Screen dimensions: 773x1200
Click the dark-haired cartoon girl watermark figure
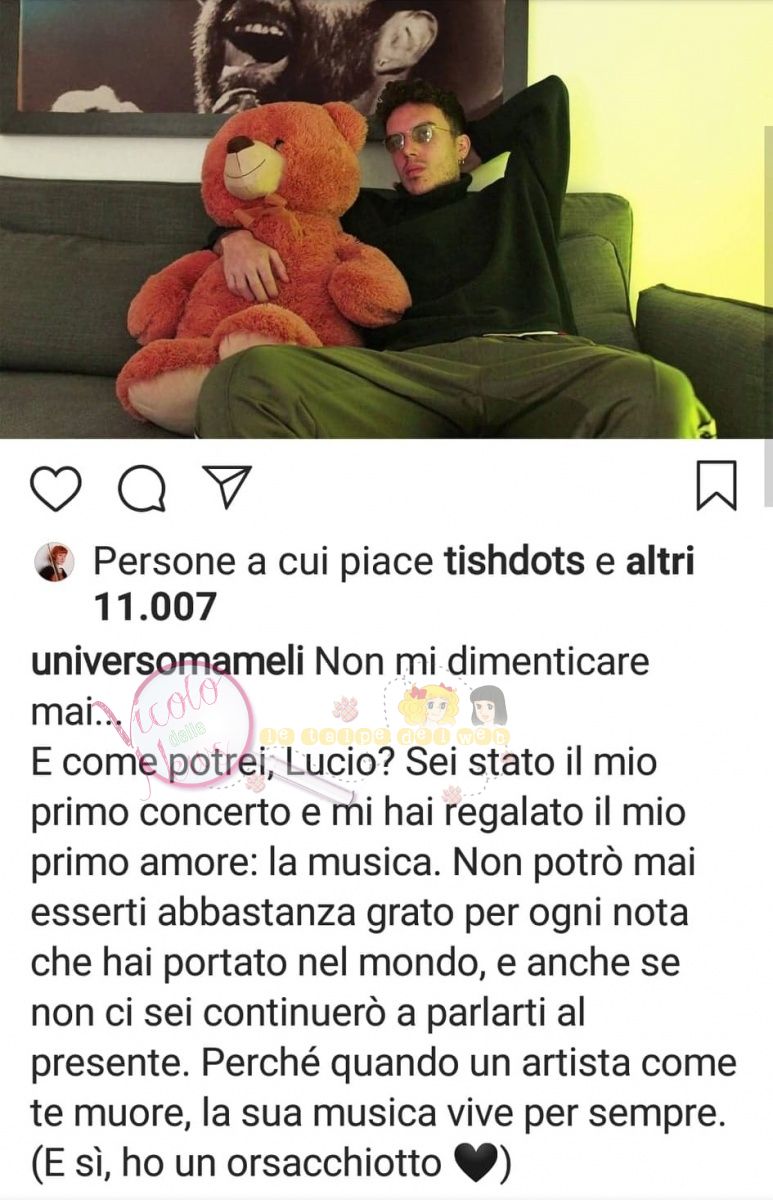click(488, 705)
